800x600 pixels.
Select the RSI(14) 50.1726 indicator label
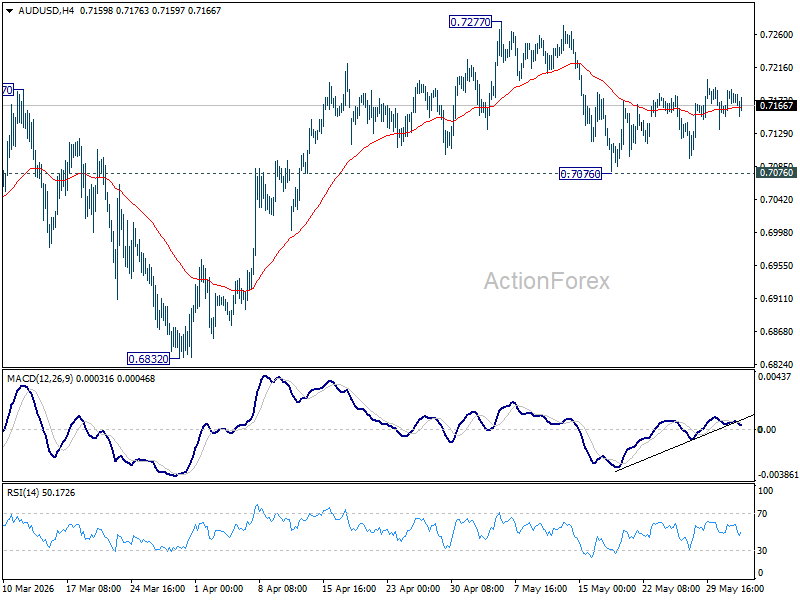coord(41,493)
